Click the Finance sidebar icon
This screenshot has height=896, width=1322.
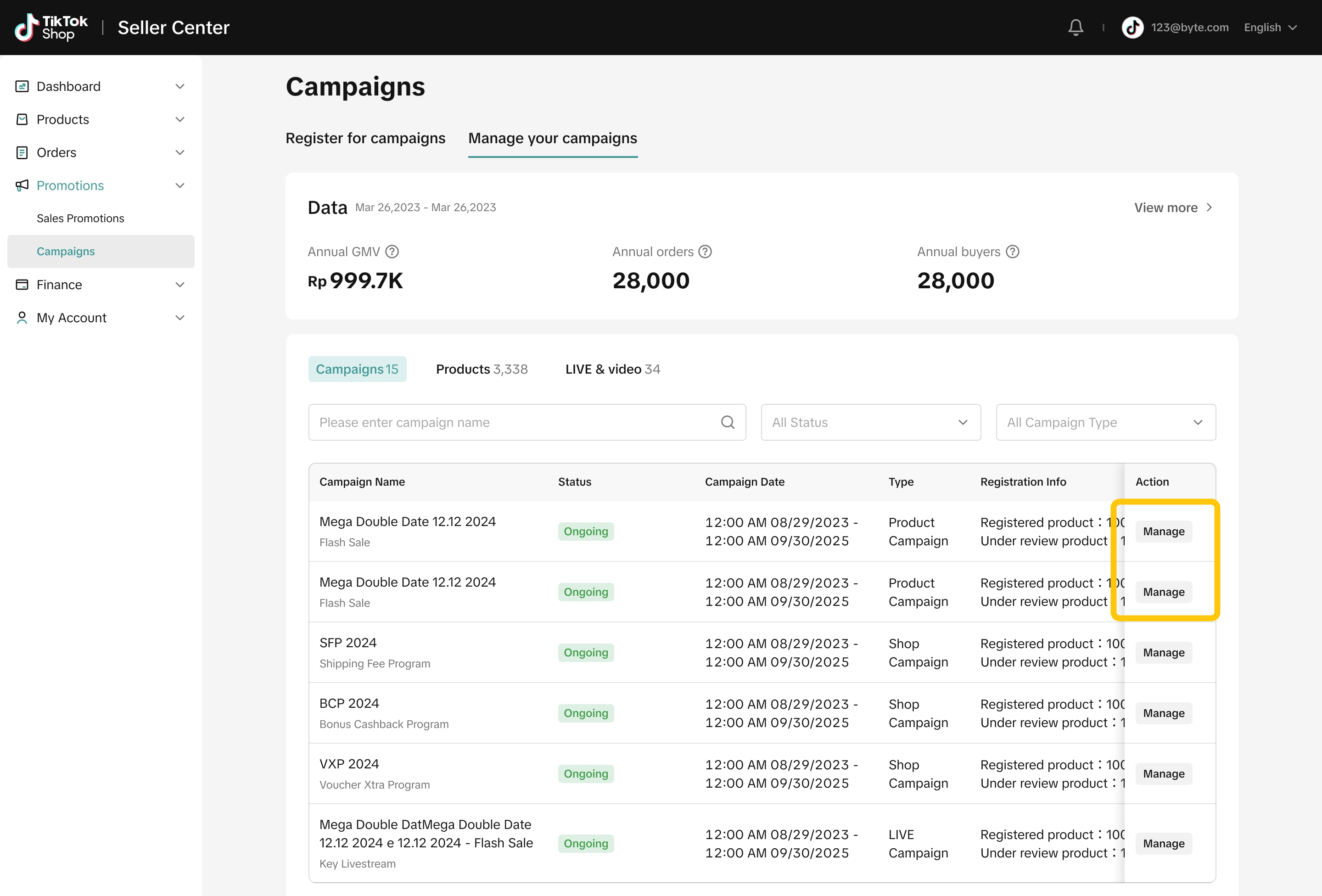click(x=22, y=285)
